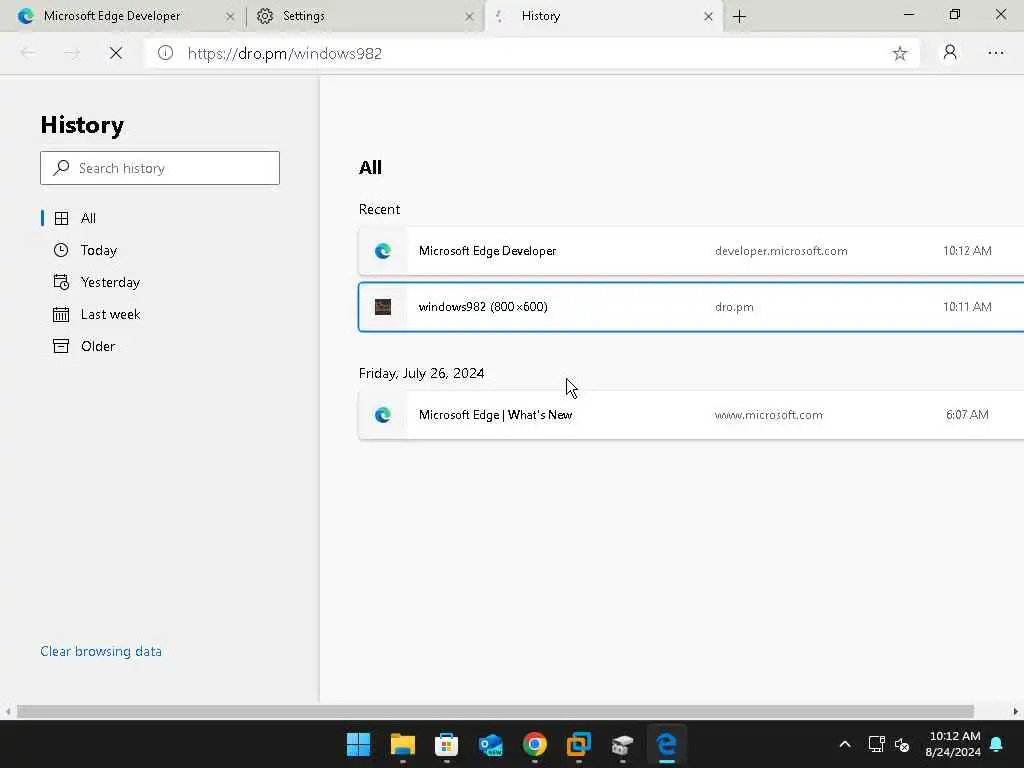The image size is (1024, 768).
Task: Open the box-shaped taskbar icon next to Edge
Action: pyautogui.click(x=622, y=744)
